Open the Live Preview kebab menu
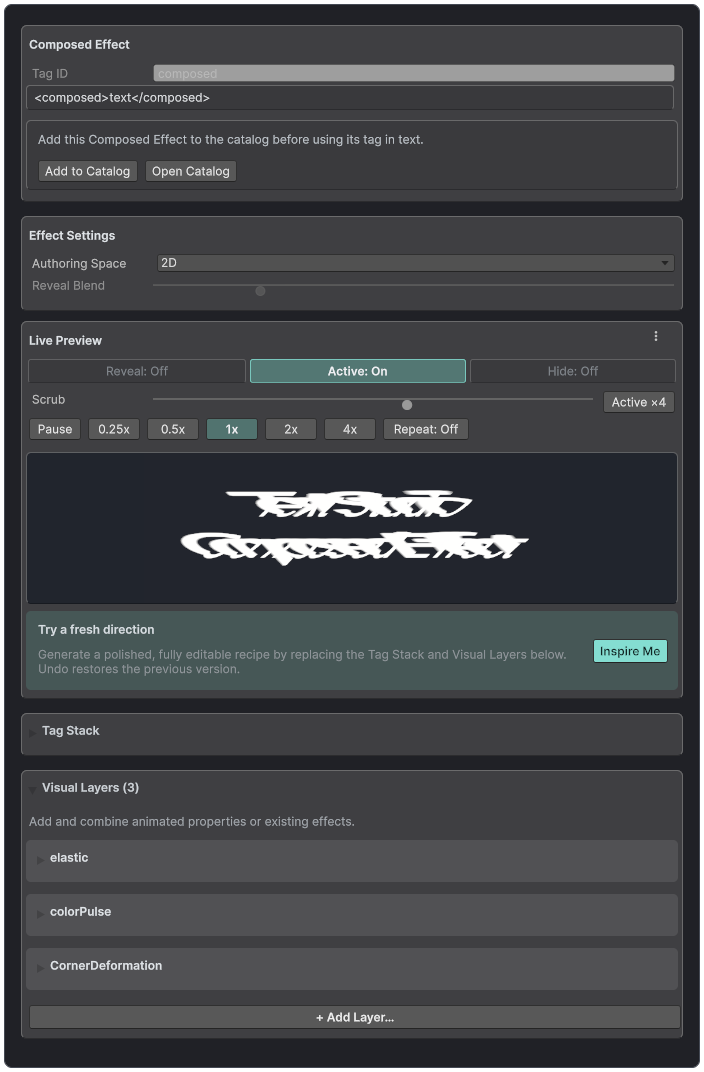The image size is (704, 1072). 655,336
